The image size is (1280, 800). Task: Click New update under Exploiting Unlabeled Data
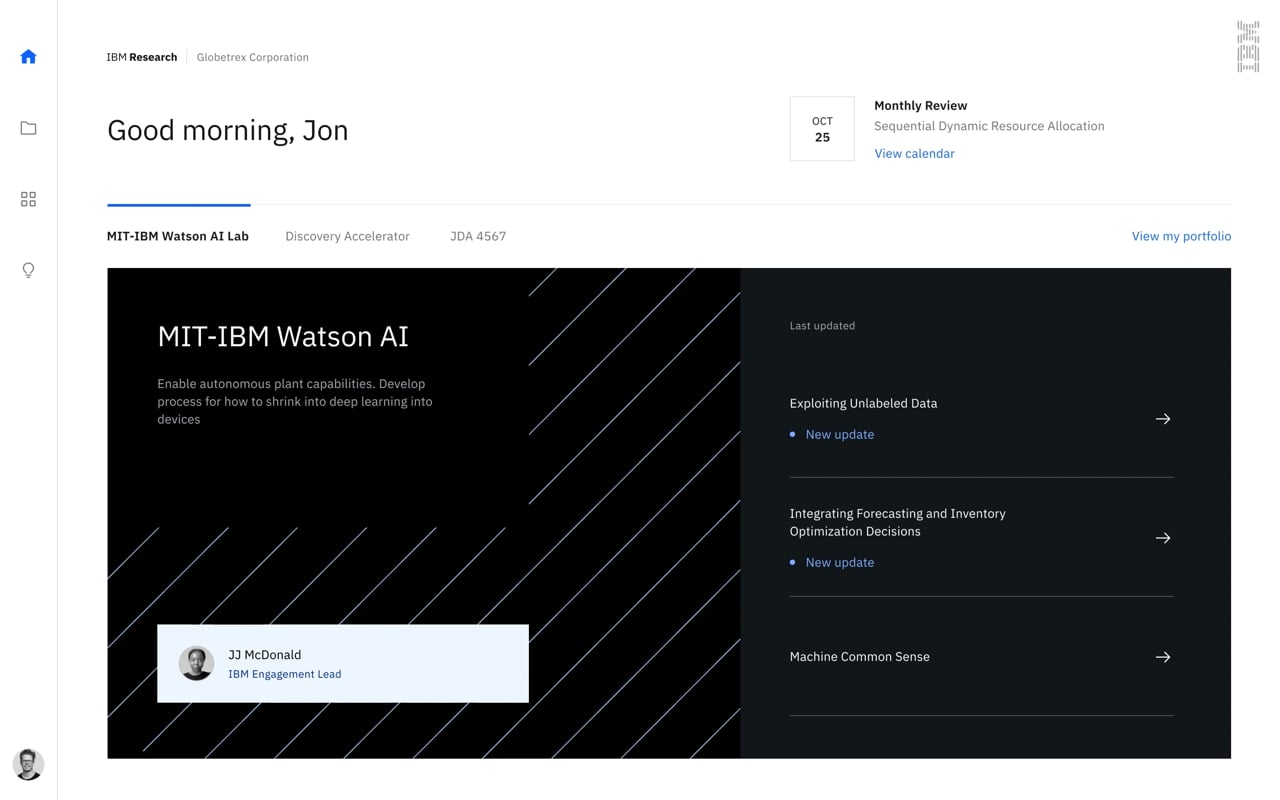click(840, 434)
